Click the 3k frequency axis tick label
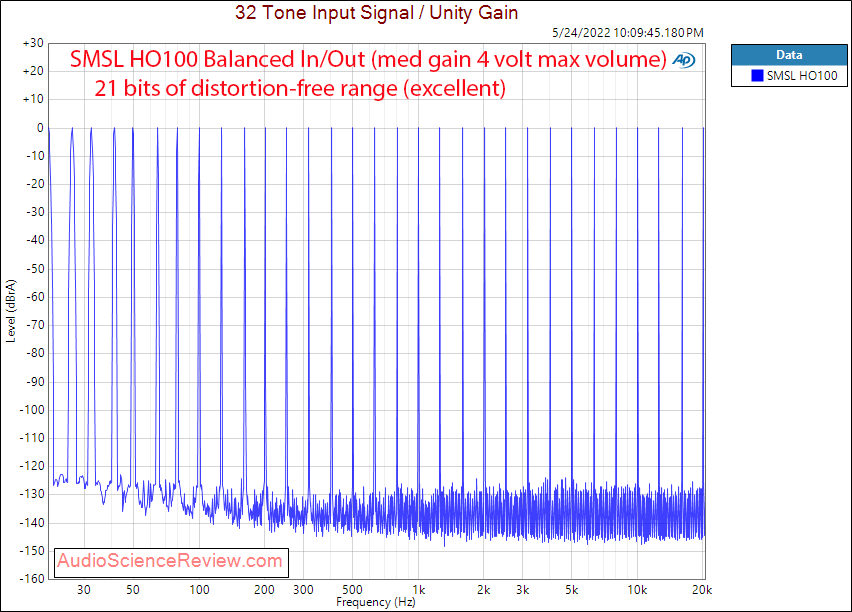This screenshot has height=612, width=852. (523, 590)
